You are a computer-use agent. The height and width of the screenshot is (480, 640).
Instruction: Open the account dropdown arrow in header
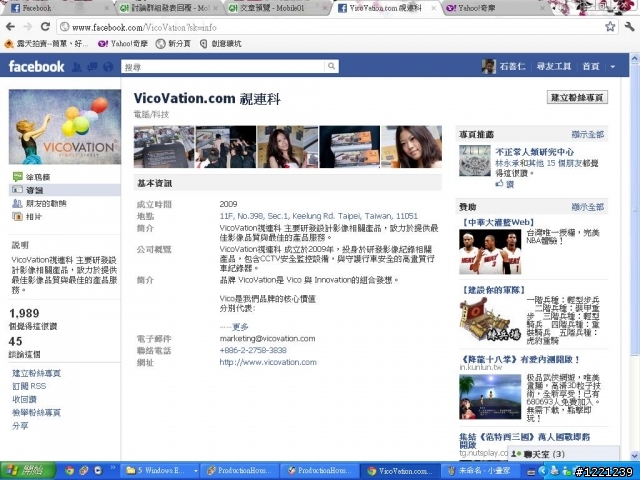click(613, 67)
